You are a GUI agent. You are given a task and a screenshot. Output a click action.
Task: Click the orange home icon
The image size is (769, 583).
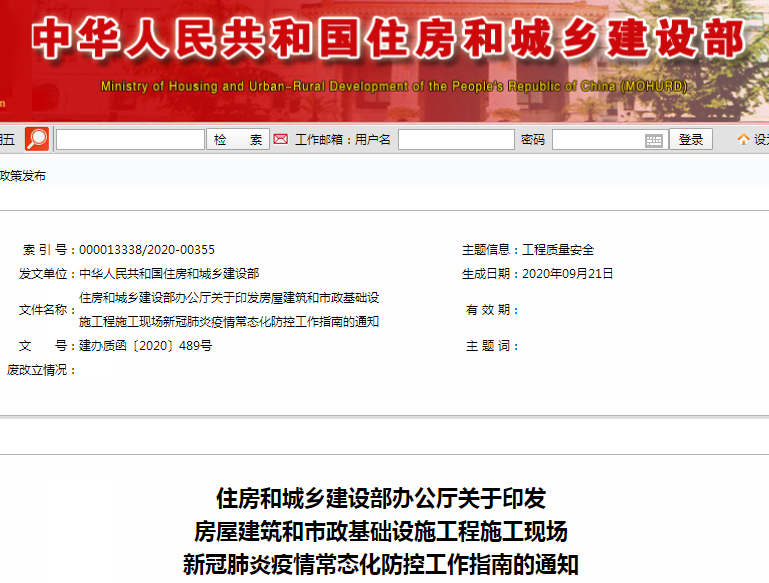click(x=743, y=140)
